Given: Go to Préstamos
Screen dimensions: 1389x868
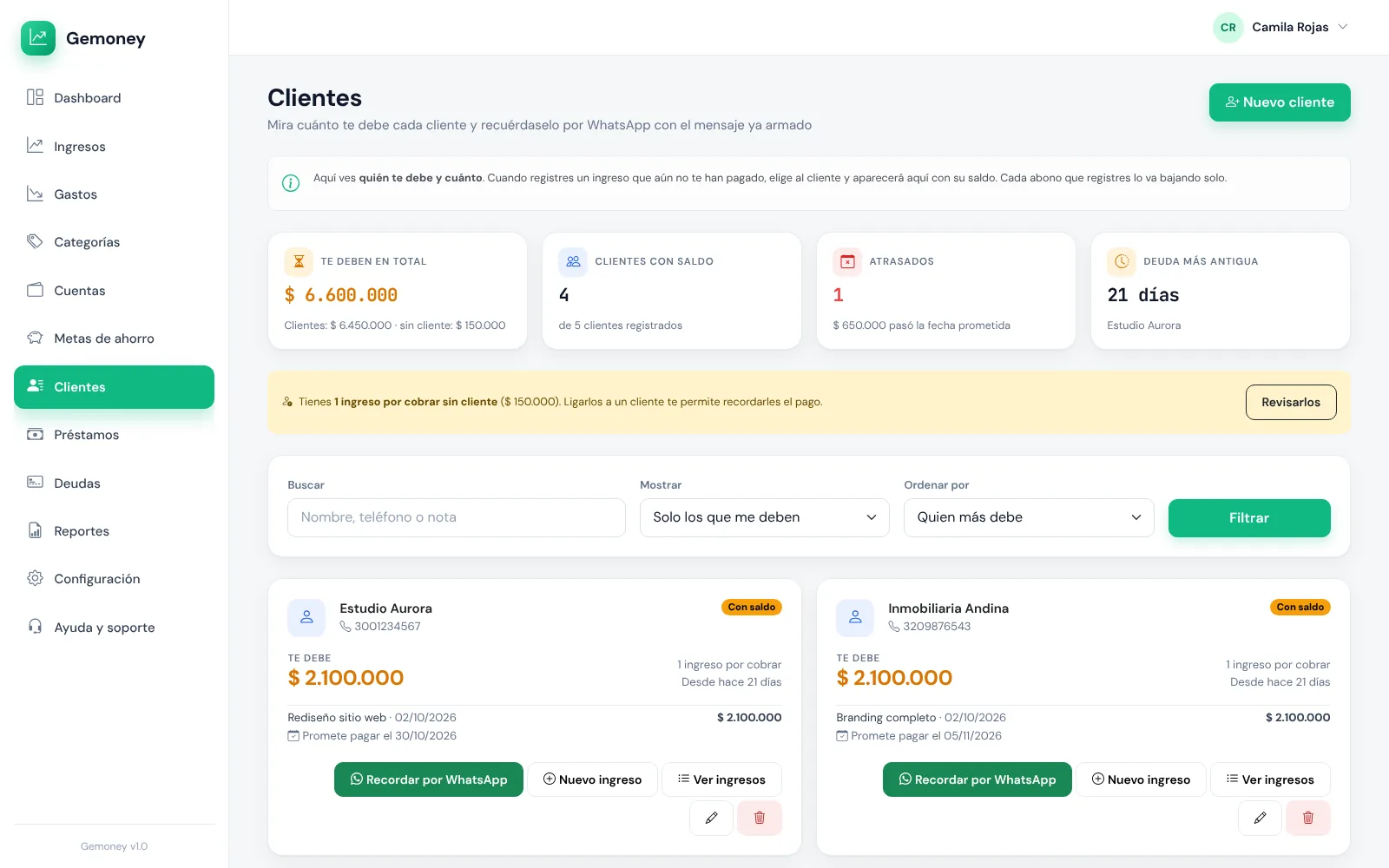Looking at the screenshot, I should 114,435.
